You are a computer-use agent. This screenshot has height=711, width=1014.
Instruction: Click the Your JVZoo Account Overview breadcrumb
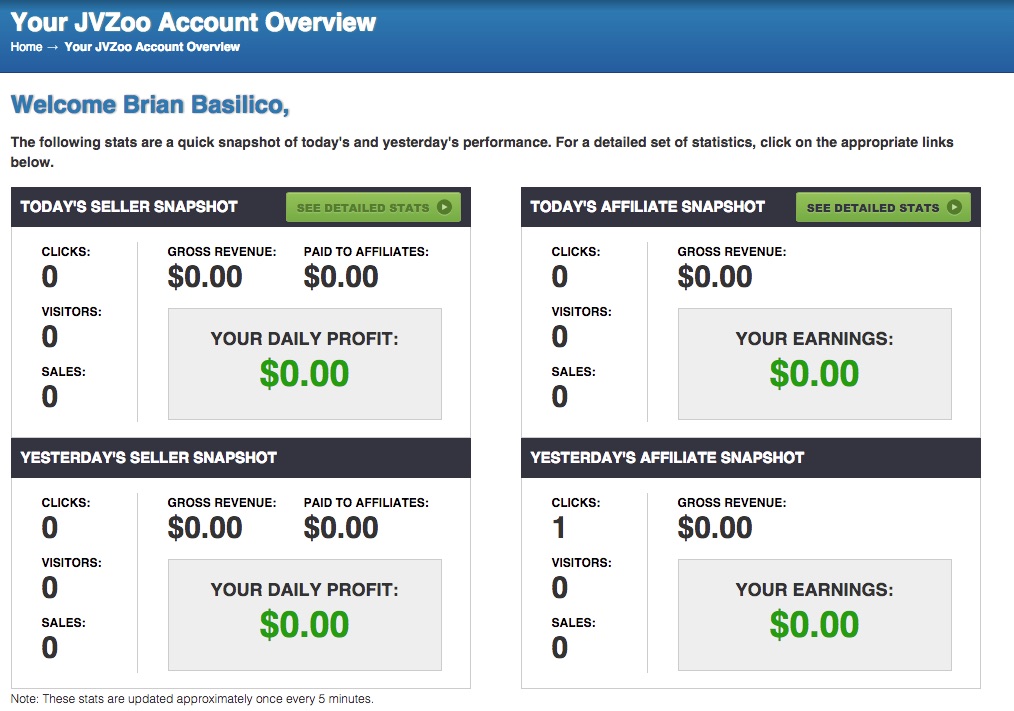click(152, 47)
